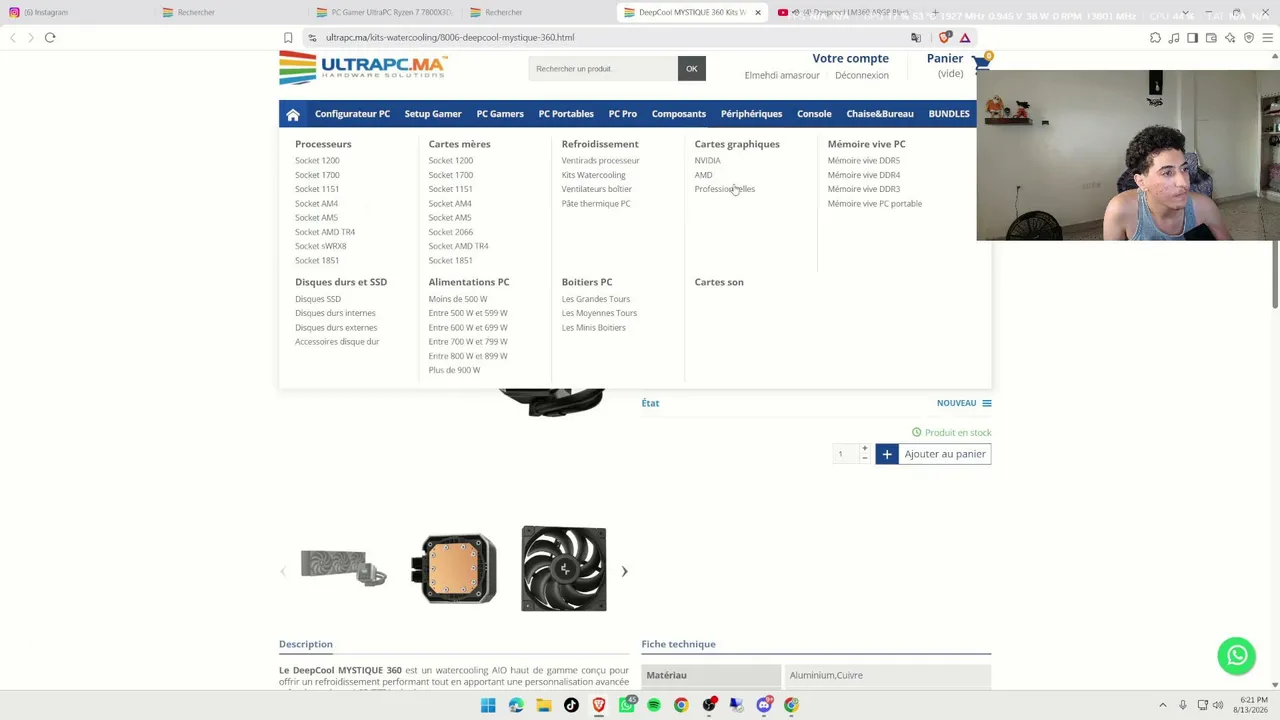Expand the État NOUVEAU list icon

[987, 404]
